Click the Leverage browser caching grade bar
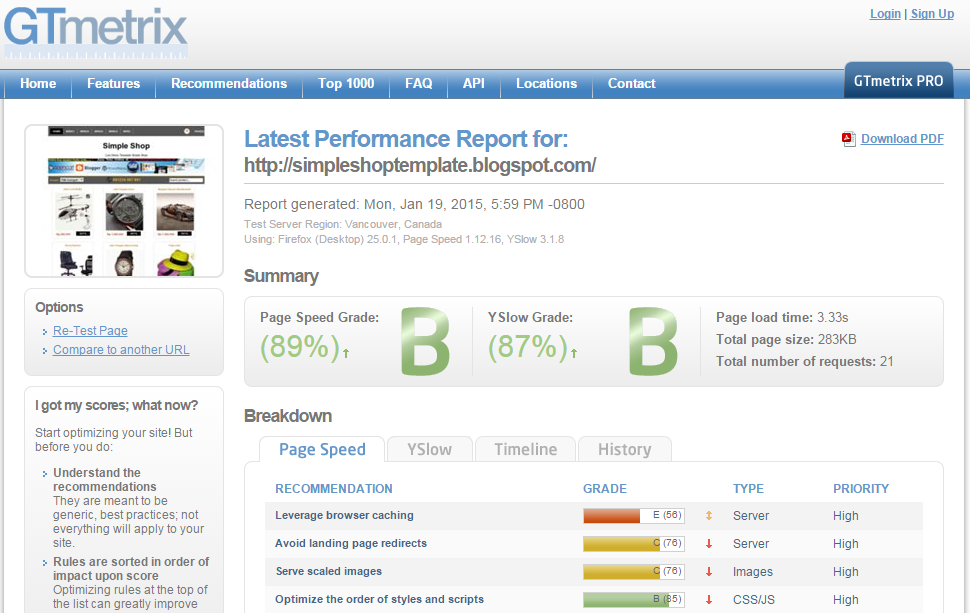The height and width of the screenshot is (613, 970). pyautogui.click(x=633, y=516)
